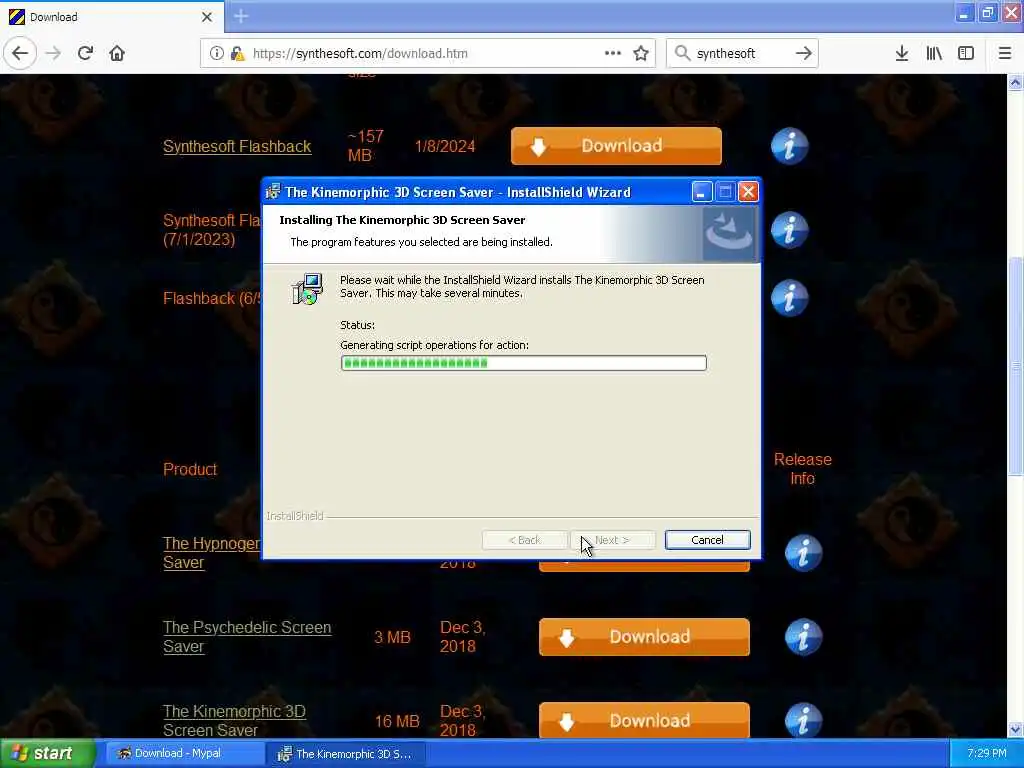Reload the page with the refresh icon
This screenshot has width=1024, height=768.
tap(85, 53)
